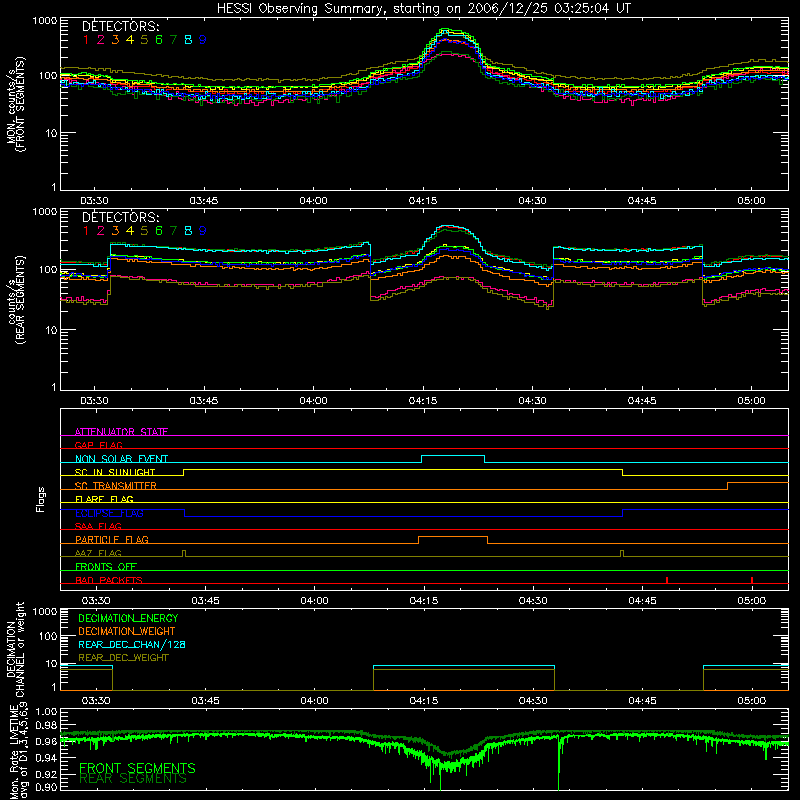The height and width of the screenshot is (800, 800).
Task: Click DETECTORS: label in front segments plot
Action: click(x=121, y=26)
